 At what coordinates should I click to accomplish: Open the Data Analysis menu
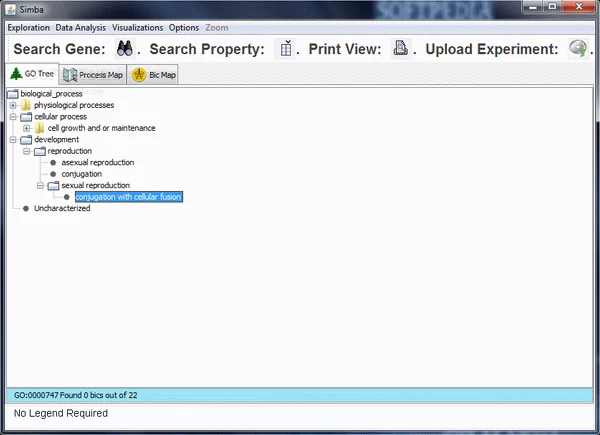click(81, 27)
